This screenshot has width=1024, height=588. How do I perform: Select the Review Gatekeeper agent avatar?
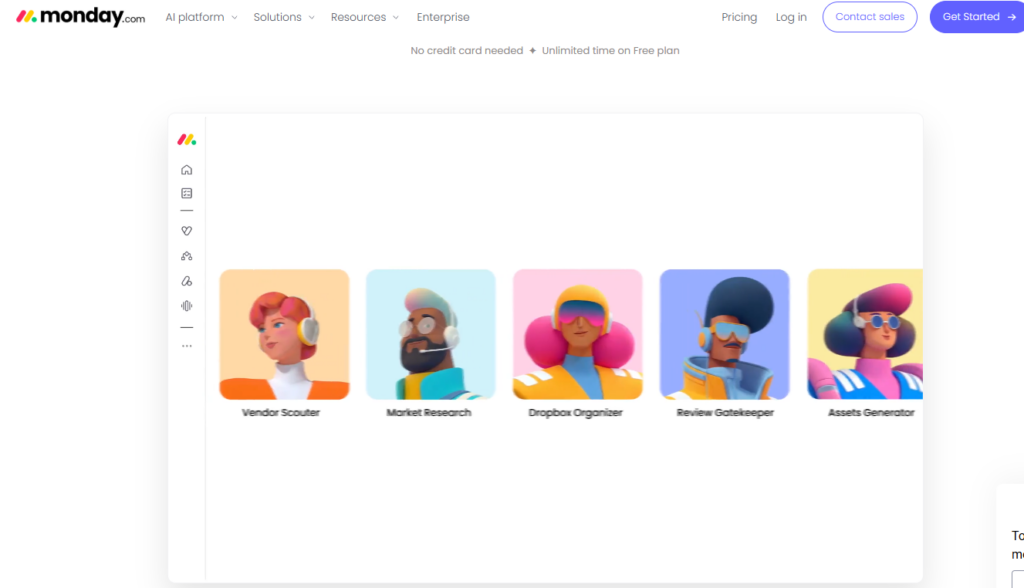click(x=725, y=335)
